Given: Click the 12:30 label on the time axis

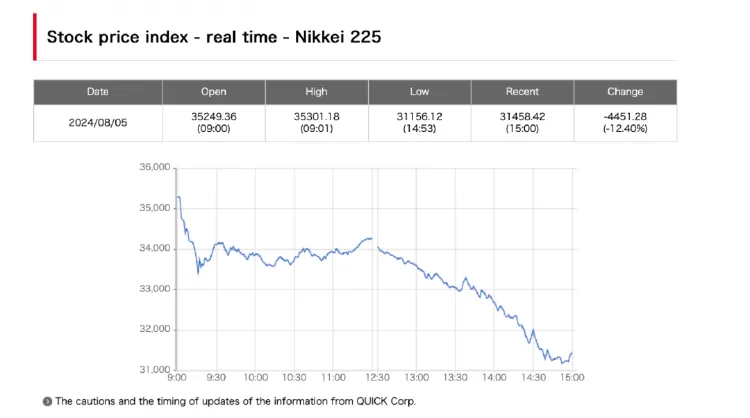Looking at the screenshot, I should (x=374, y=378).
